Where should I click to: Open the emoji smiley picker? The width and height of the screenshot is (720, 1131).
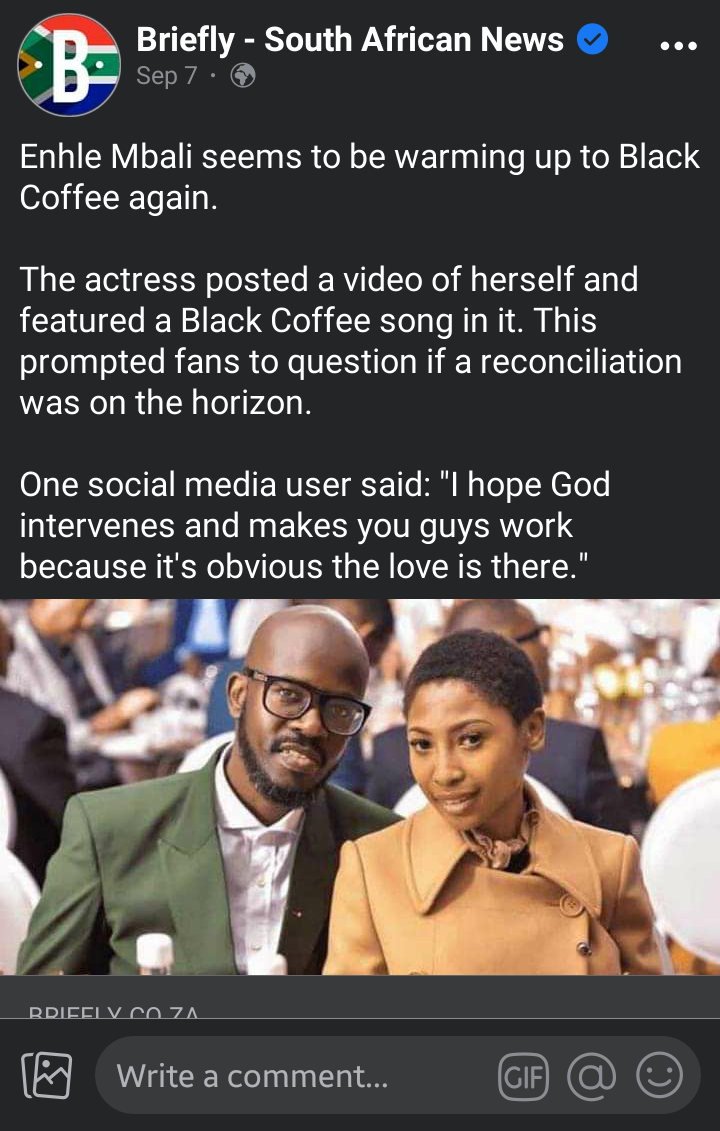click(x=659, y=1075)
